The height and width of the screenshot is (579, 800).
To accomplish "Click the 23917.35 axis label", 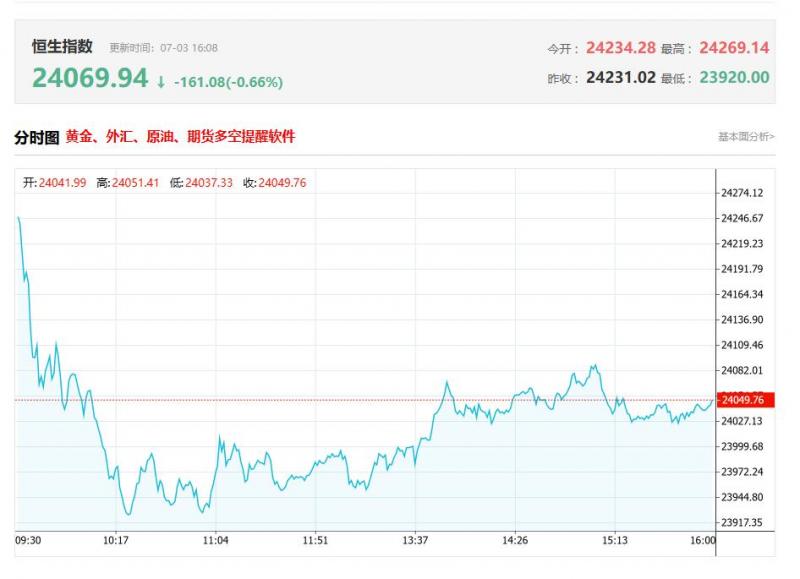I will pyautogui.click(x=742, y=522).
